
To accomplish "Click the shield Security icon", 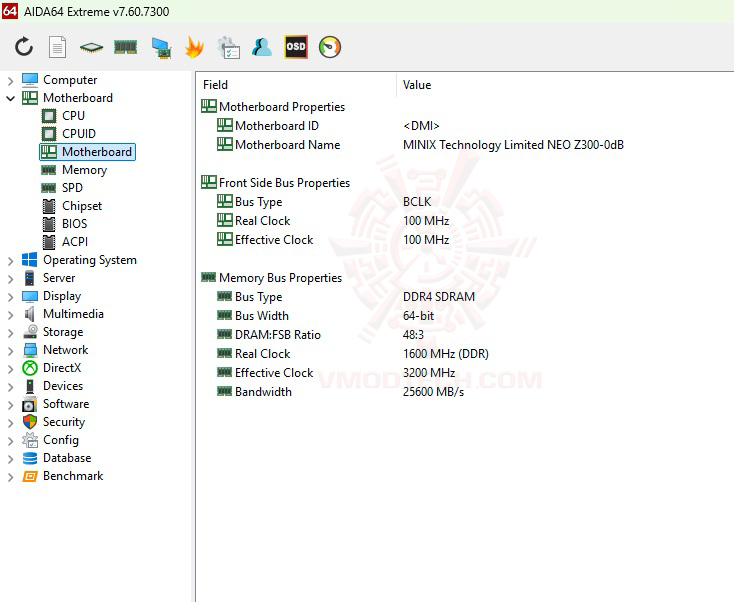I will click(x=30, y=422).
